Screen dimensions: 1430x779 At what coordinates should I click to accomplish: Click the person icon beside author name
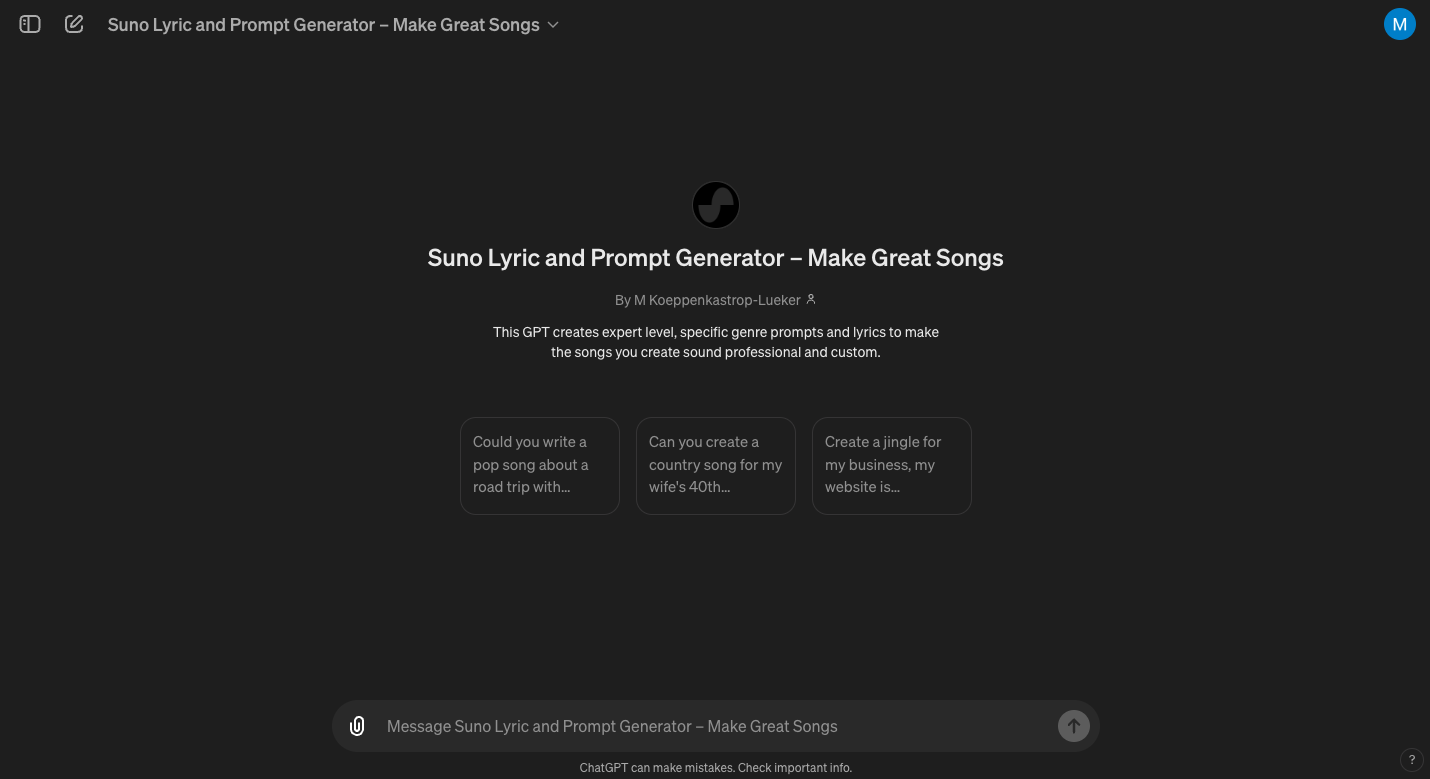coord(811,299)
